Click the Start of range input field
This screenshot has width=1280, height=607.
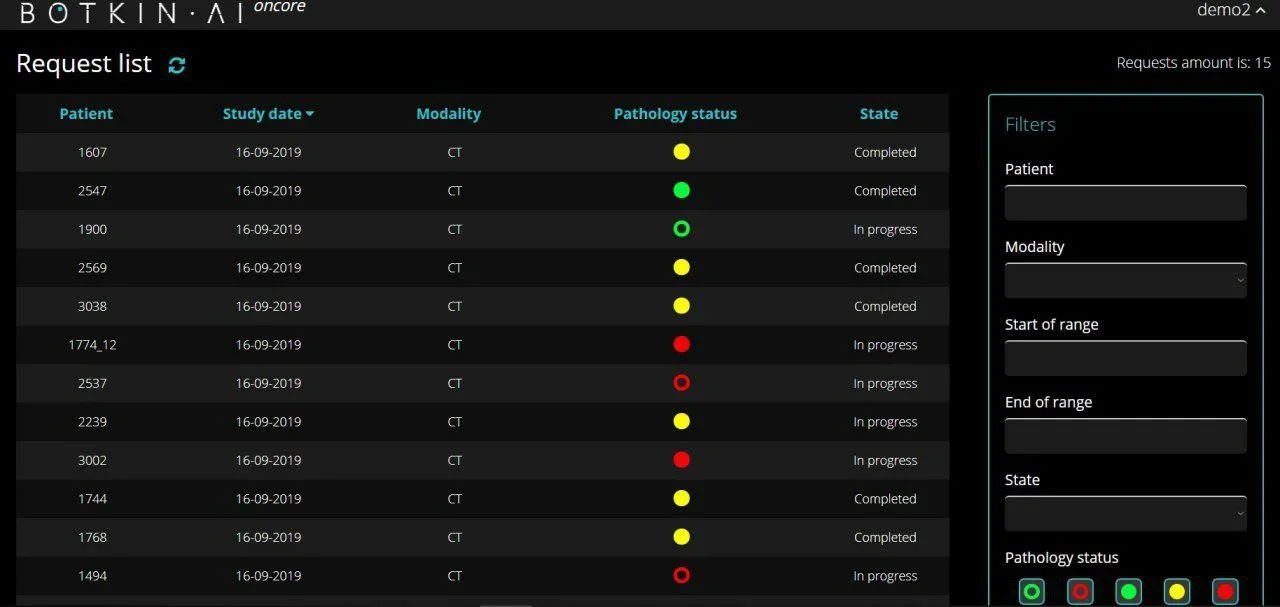[1125, 358]
